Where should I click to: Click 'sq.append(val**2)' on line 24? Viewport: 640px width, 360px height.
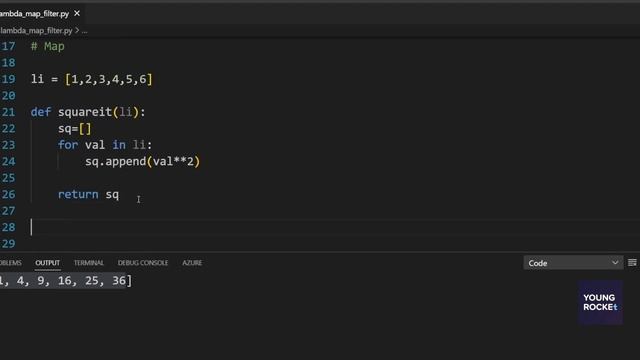tap(142, 161)
